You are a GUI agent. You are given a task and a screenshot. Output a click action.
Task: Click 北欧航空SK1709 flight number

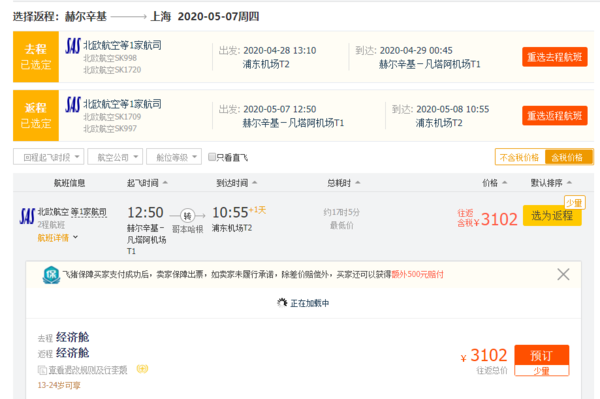[112, 117]
